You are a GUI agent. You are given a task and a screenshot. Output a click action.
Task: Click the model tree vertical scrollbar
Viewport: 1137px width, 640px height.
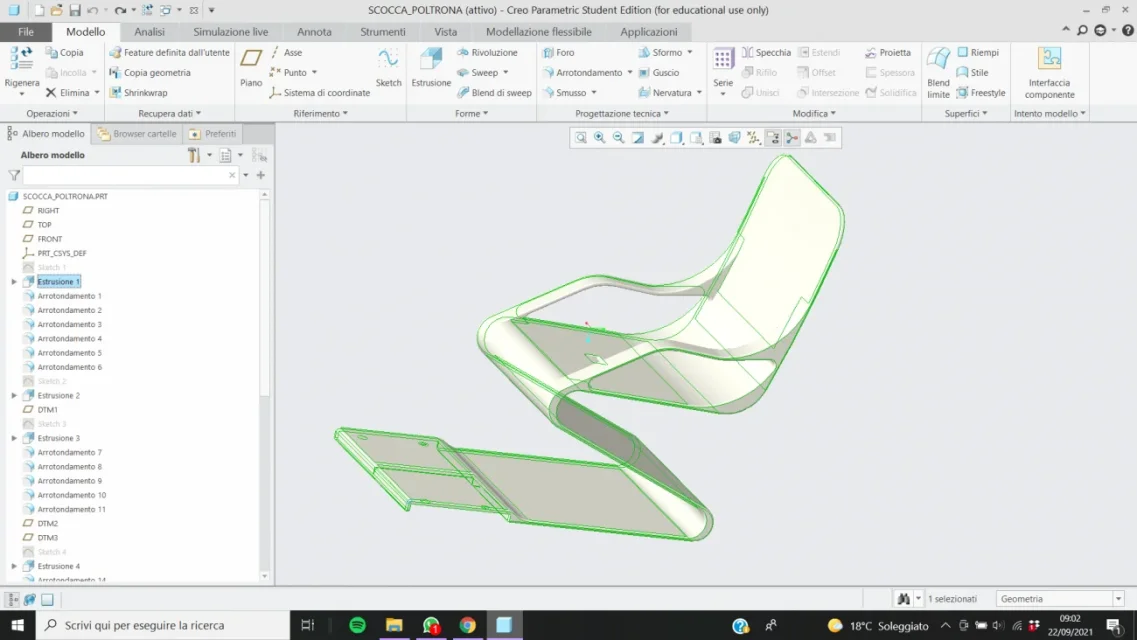(264, 297)
